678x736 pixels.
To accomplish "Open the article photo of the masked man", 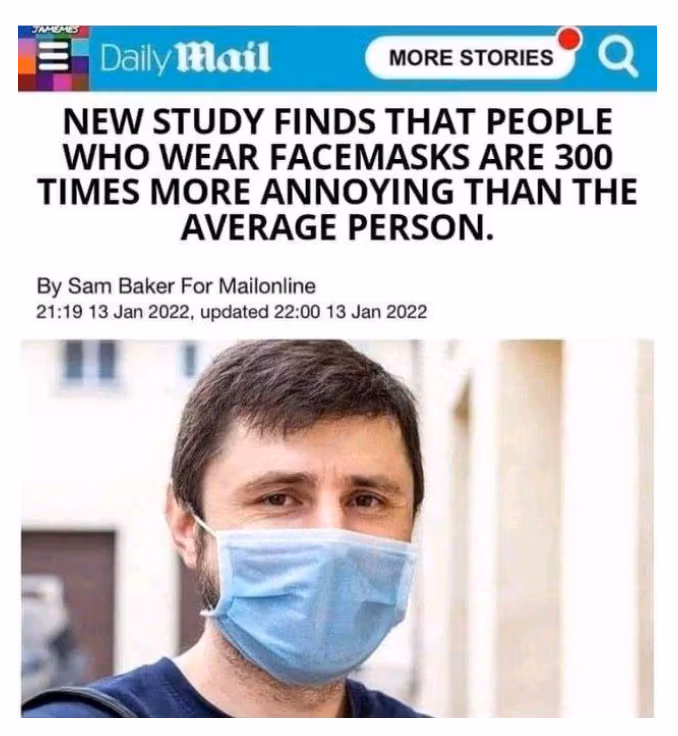I will tap(337, 529).
